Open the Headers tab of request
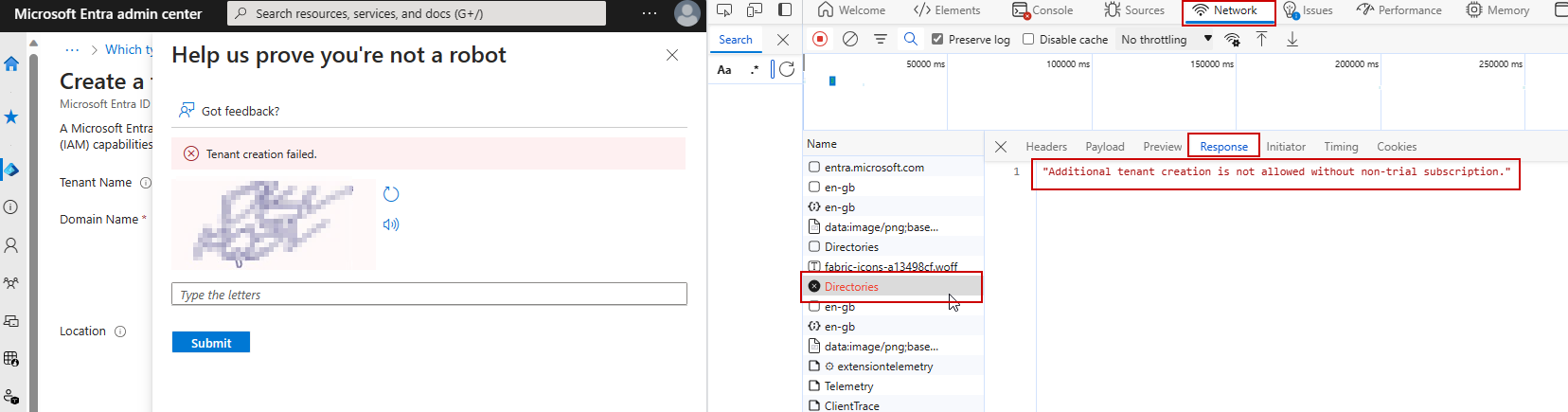The height and width of the screenshot is (412, 1568). coord(1046,147)
